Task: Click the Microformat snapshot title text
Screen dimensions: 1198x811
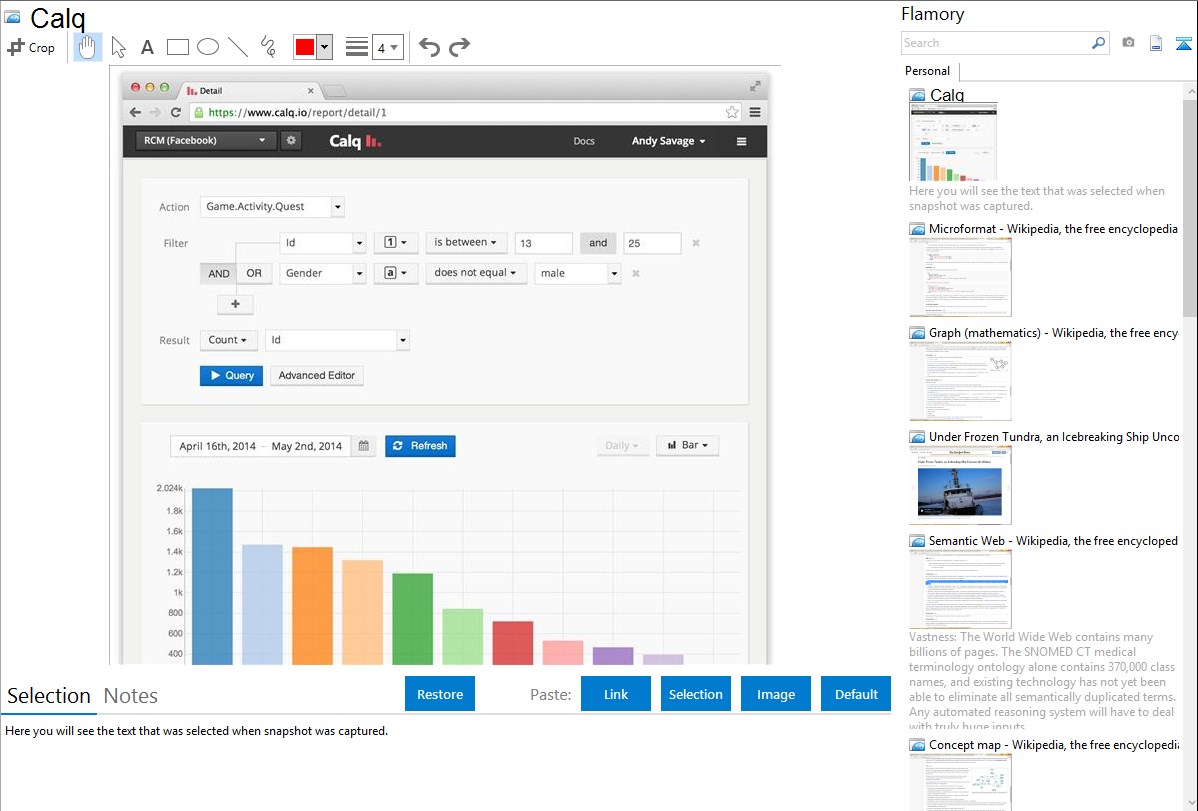Action: pyautogui.click(x=1053, y=229)
